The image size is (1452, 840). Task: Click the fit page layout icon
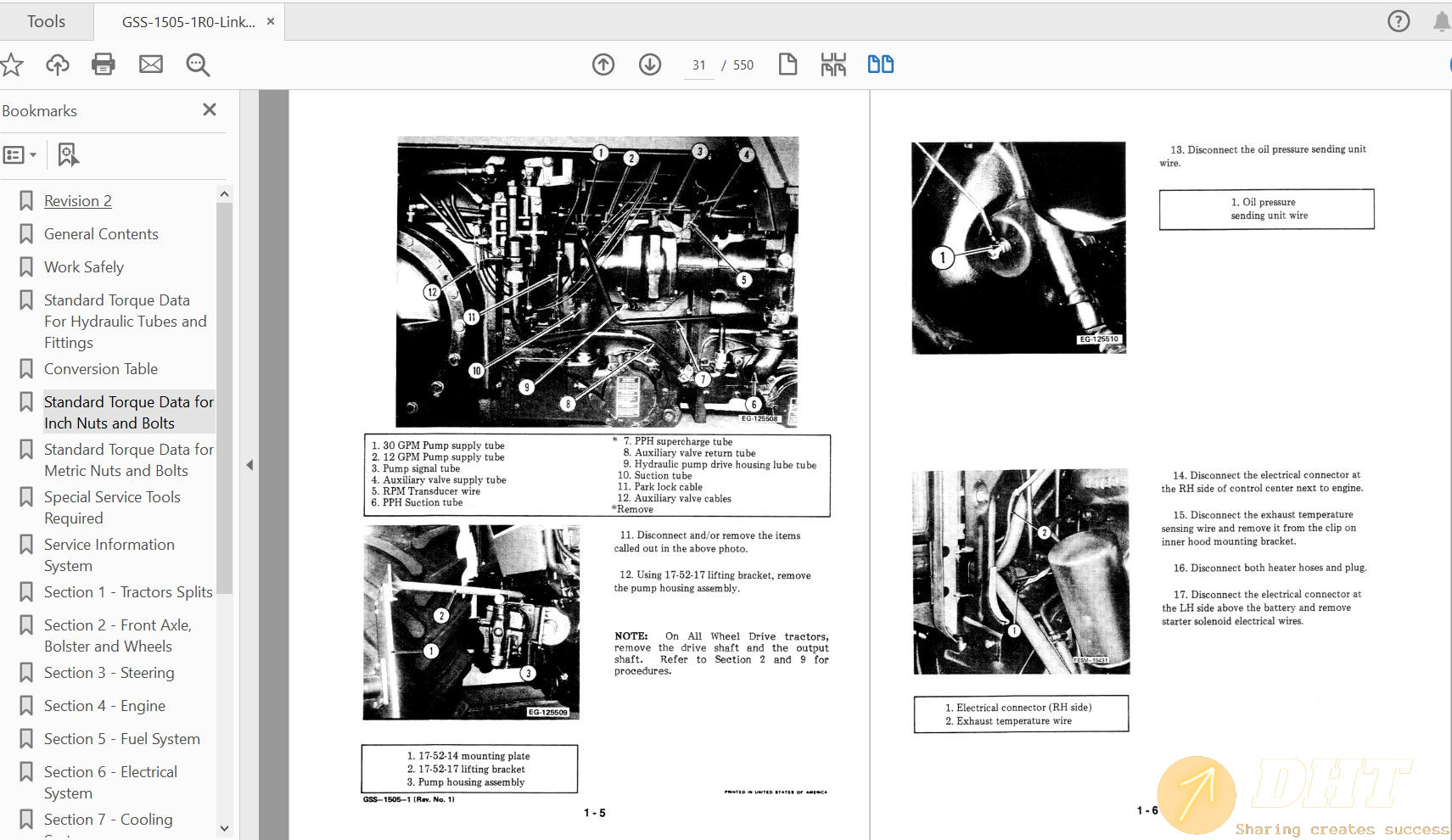coord(833,64)
